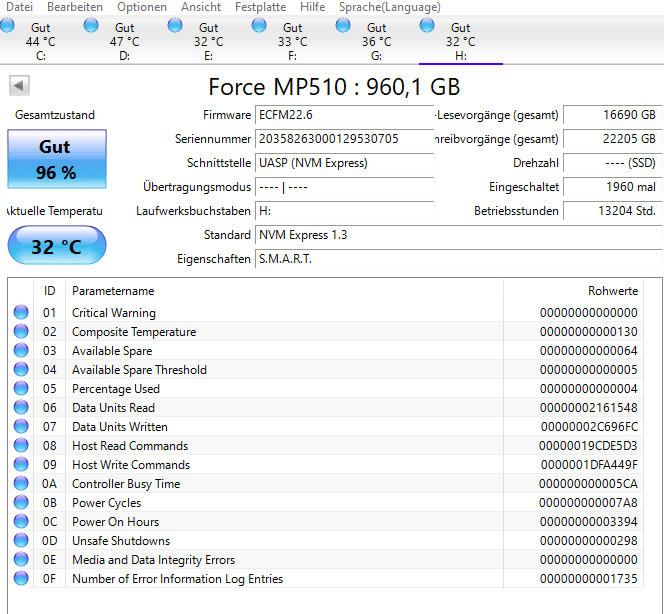Click status icon of Percentage Used row

(x=21, y=388)
